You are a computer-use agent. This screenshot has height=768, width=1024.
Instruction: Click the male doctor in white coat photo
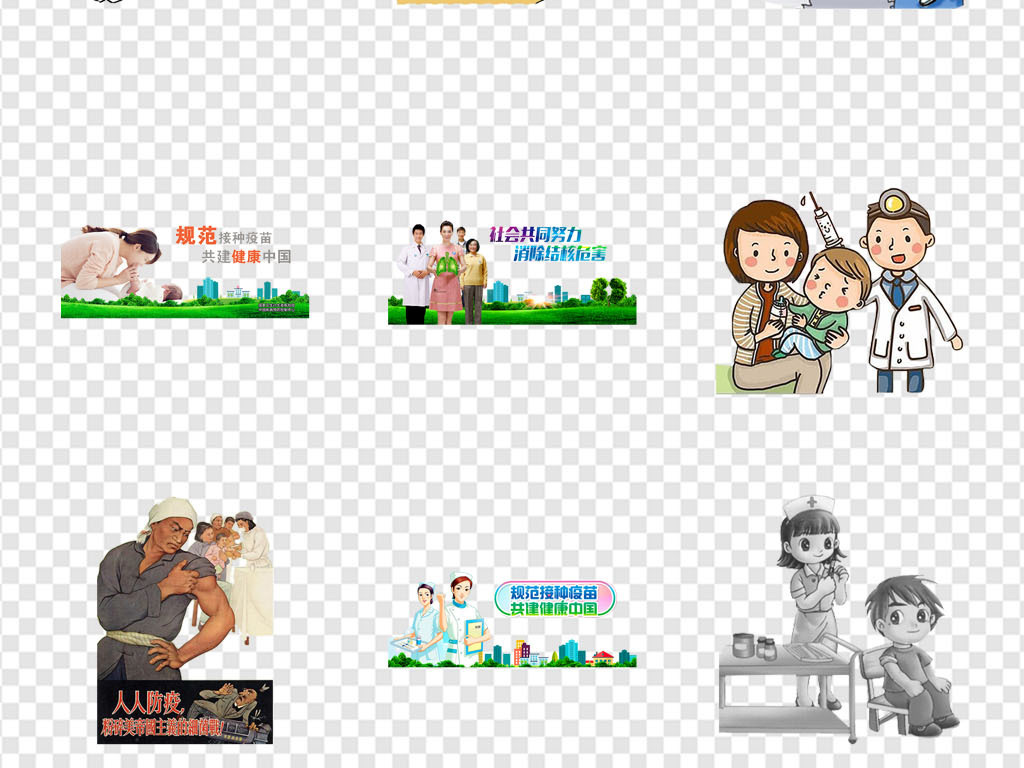coord(412,270)
